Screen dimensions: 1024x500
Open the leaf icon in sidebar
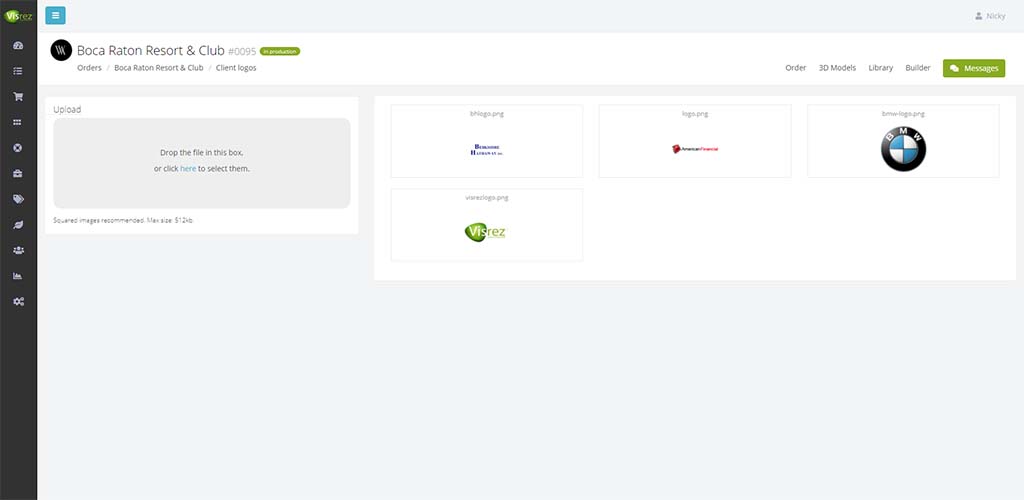pos(18,225)
